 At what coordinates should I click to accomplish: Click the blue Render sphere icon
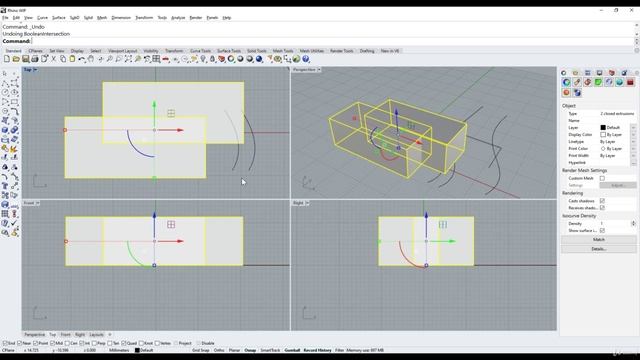point(259,59)
